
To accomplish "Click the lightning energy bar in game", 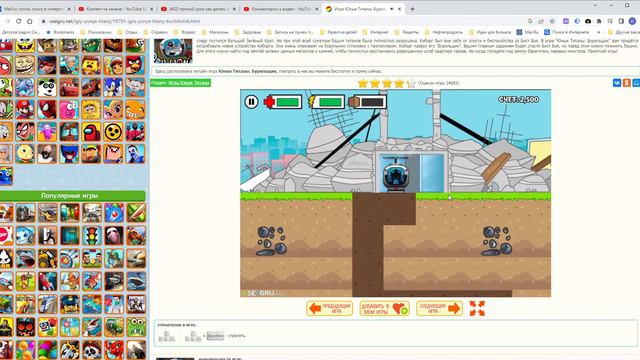I will [x=327, y=102].
